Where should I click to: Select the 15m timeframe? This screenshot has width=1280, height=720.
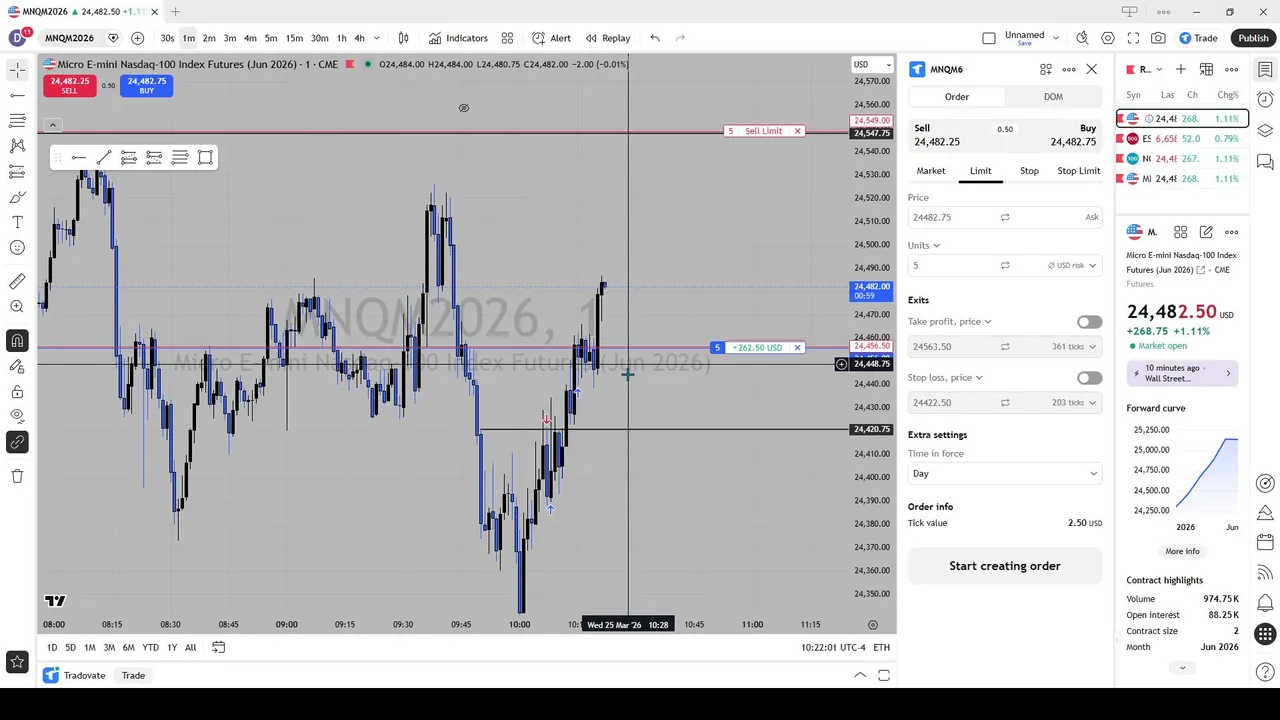pos(294,38)
